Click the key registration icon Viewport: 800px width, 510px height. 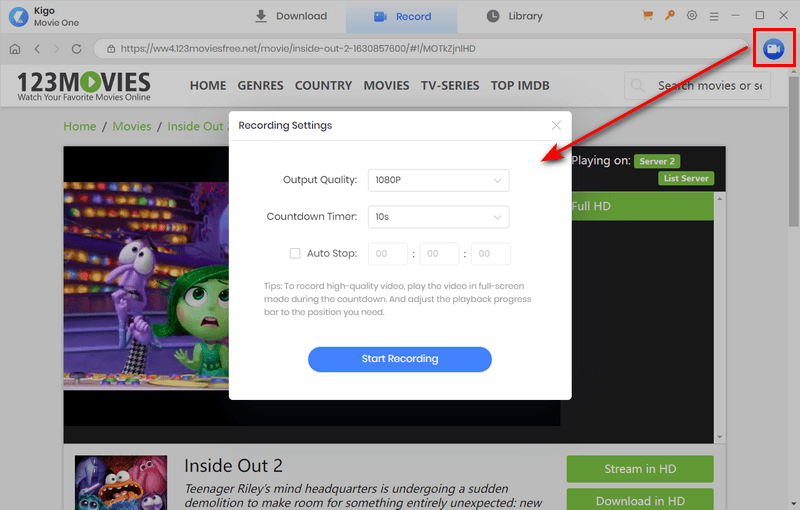click(x=670, y=16)
